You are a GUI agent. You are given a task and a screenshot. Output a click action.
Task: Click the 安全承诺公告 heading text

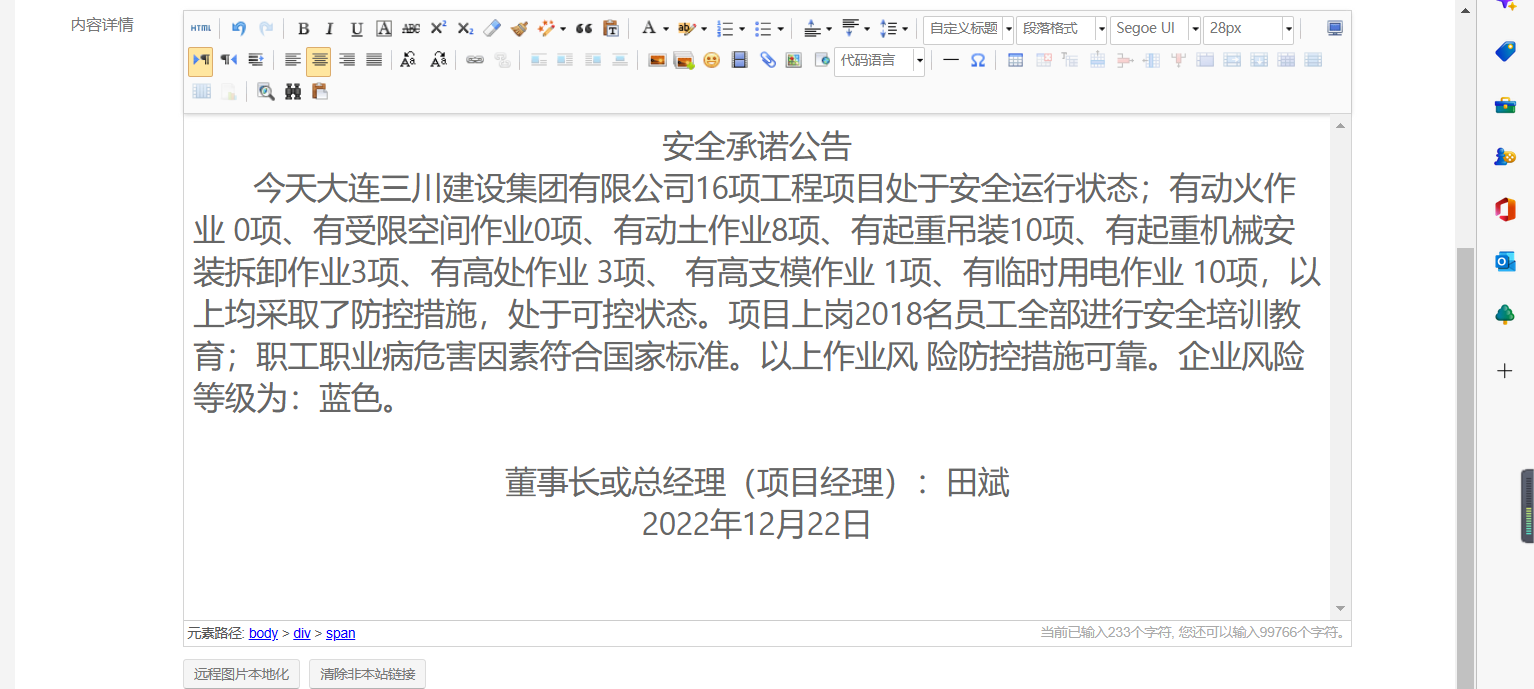(757, 147)
